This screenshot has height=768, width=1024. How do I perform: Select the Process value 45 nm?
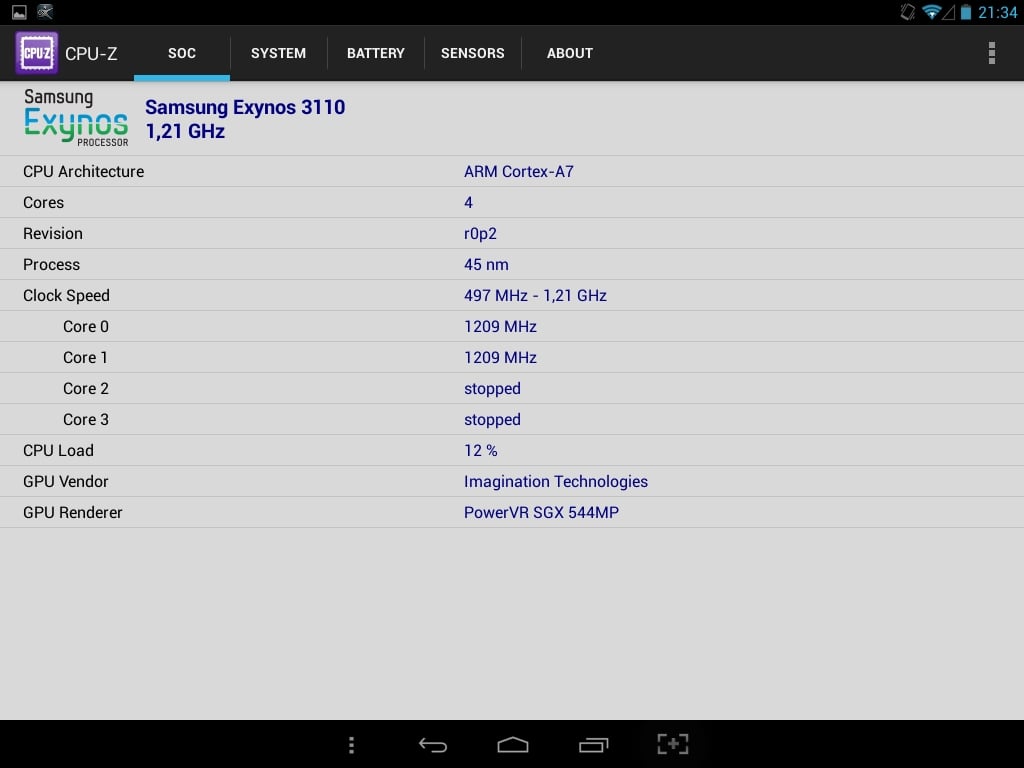(486, 264)
